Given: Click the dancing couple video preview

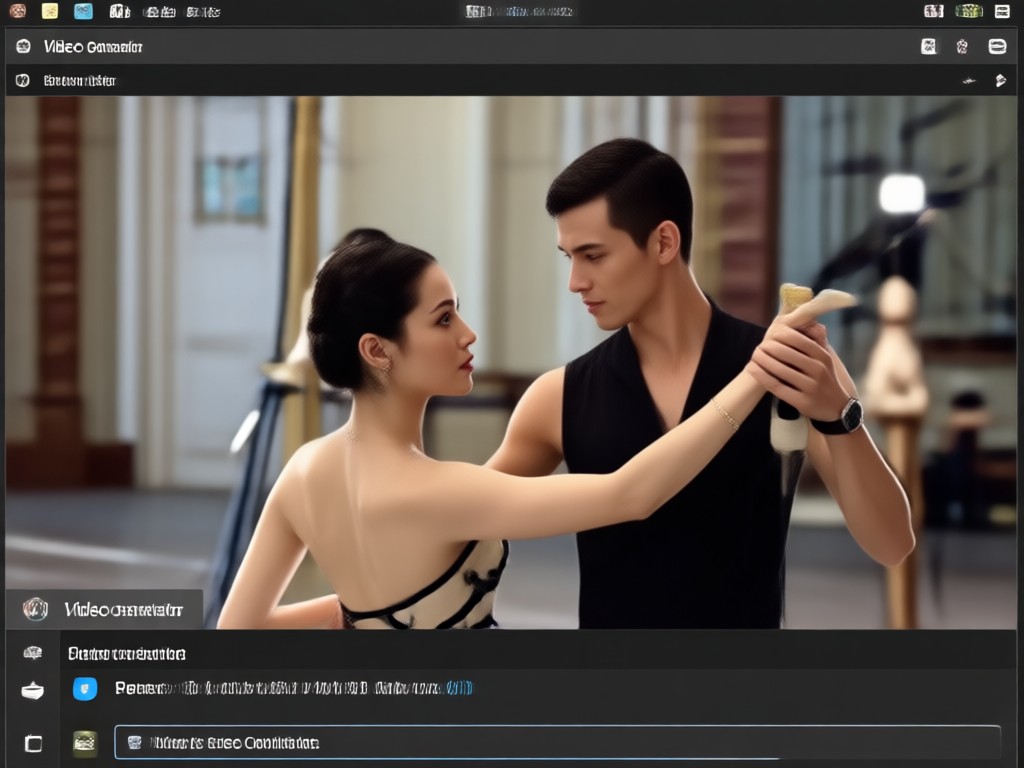Looking at the screenshot, I should tap(511, 362).
